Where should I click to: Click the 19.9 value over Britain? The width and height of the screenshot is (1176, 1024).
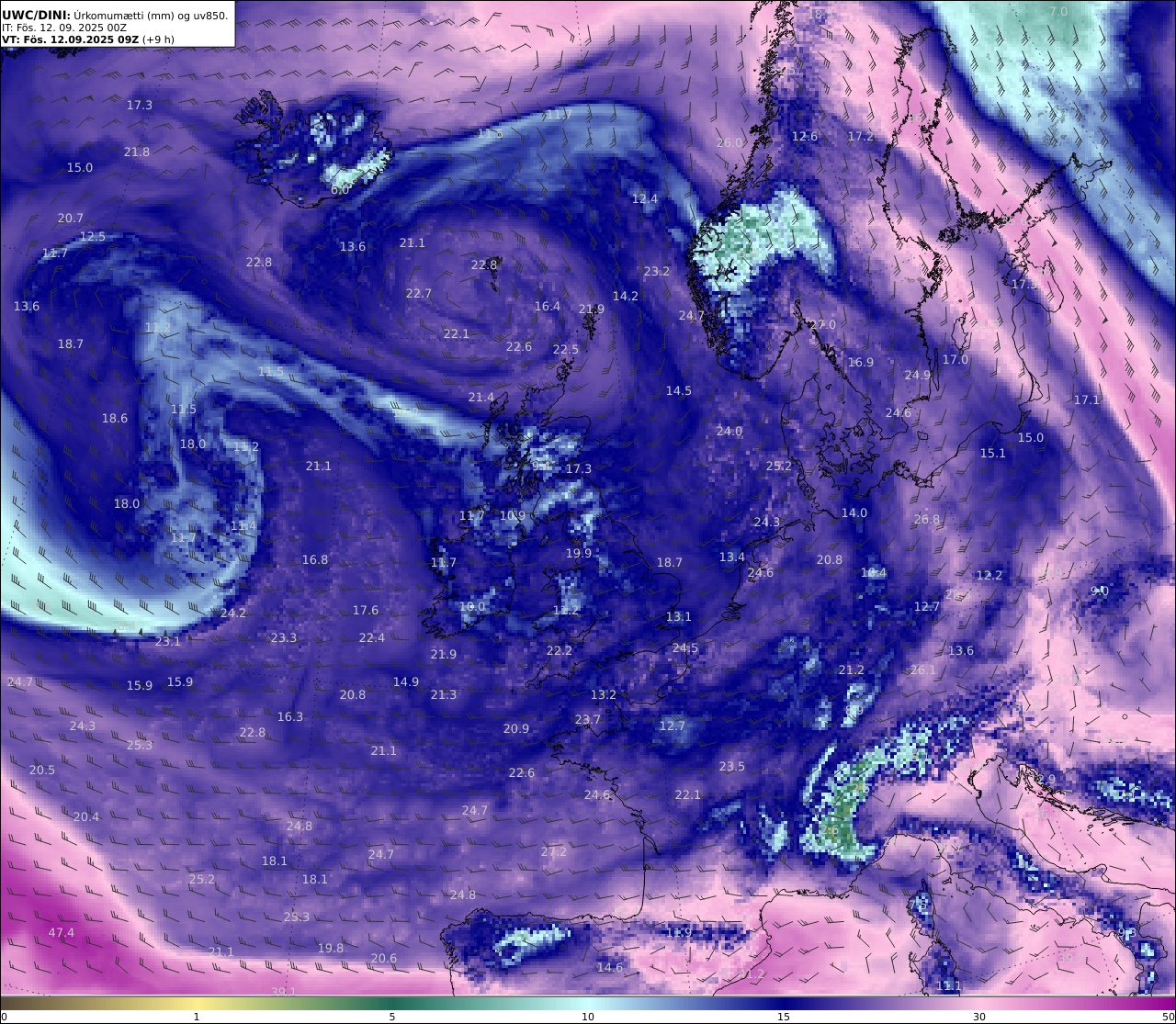pos(579,553)
